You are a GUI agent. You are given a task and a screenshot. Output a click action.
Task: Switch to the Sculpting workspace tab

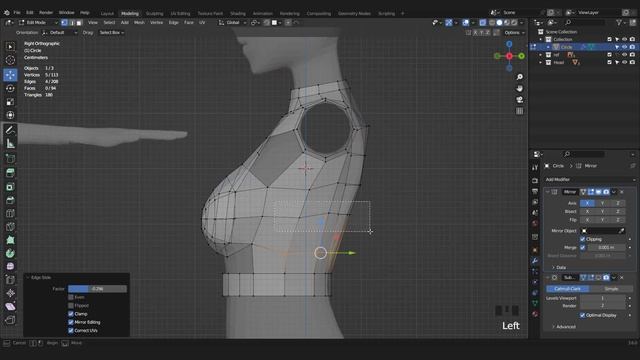pos(154,13)
